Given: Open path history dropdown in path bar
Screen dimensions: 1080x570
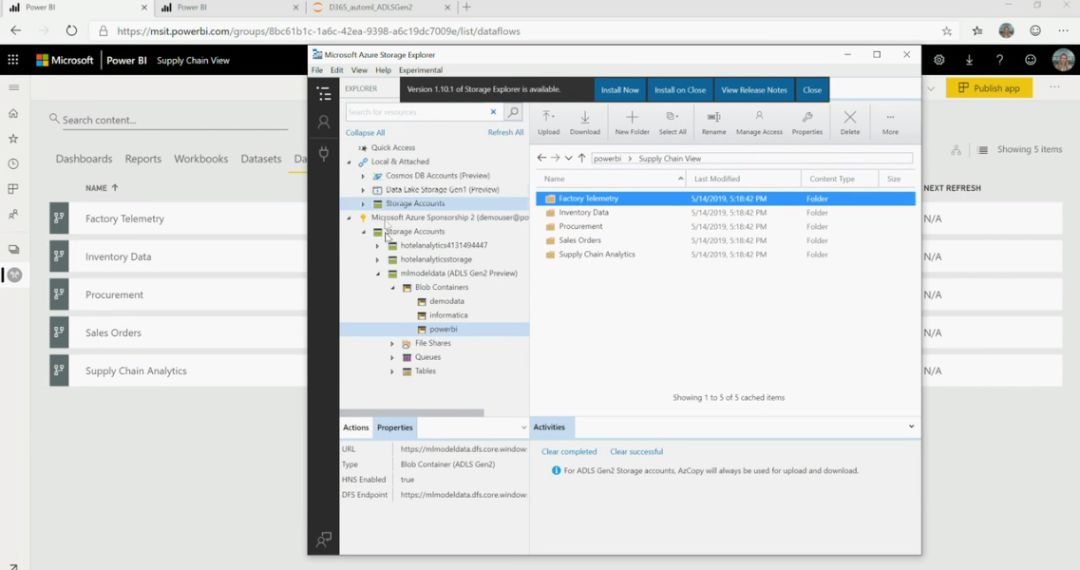Looking at the screenshot, I should click(568, 158).
